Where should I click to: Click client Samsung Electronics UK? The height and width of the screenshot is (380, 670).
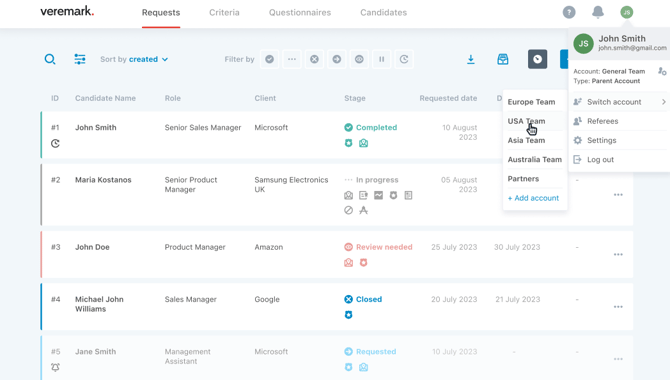click(291, 185)
